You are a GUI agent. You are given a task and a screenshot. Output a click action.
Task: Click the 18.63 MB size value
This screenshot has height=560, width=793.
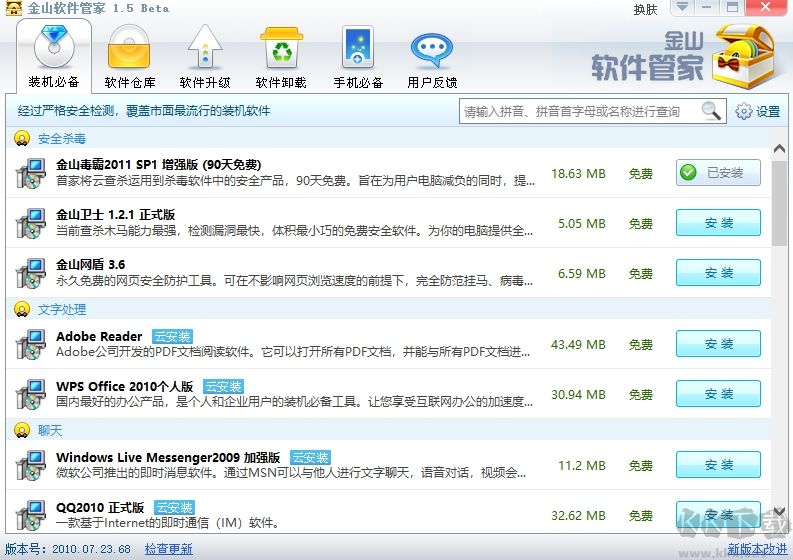click(x=578, y=174)
